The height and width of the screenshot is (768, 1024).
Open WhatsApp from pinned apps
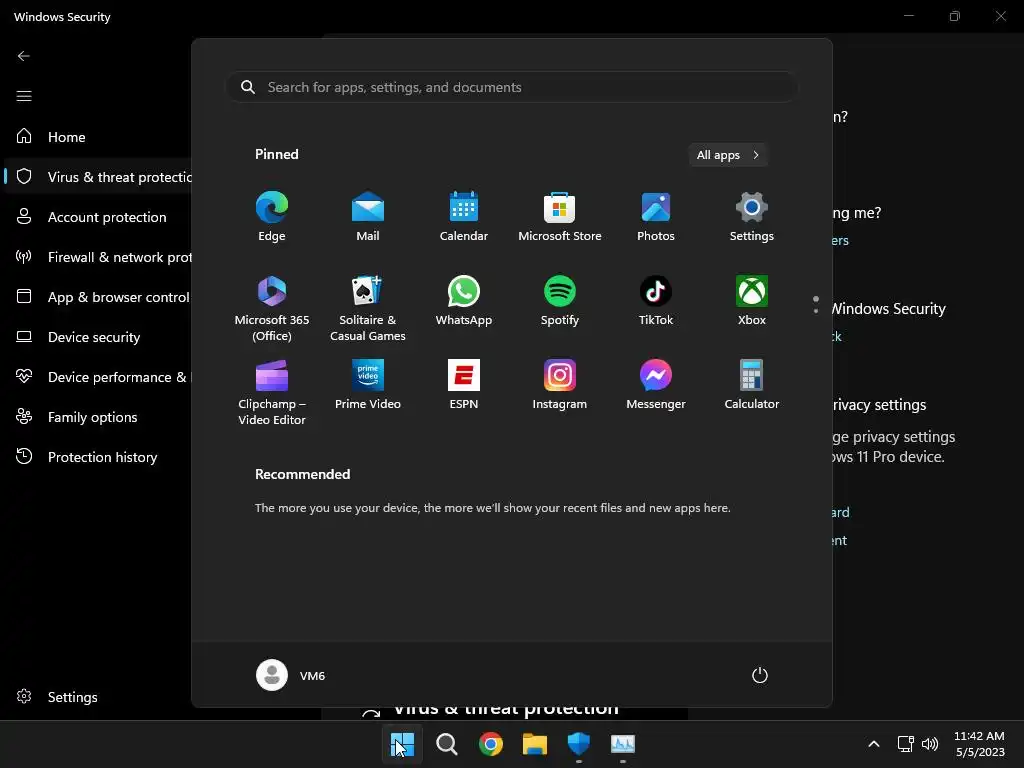point(464,300)
